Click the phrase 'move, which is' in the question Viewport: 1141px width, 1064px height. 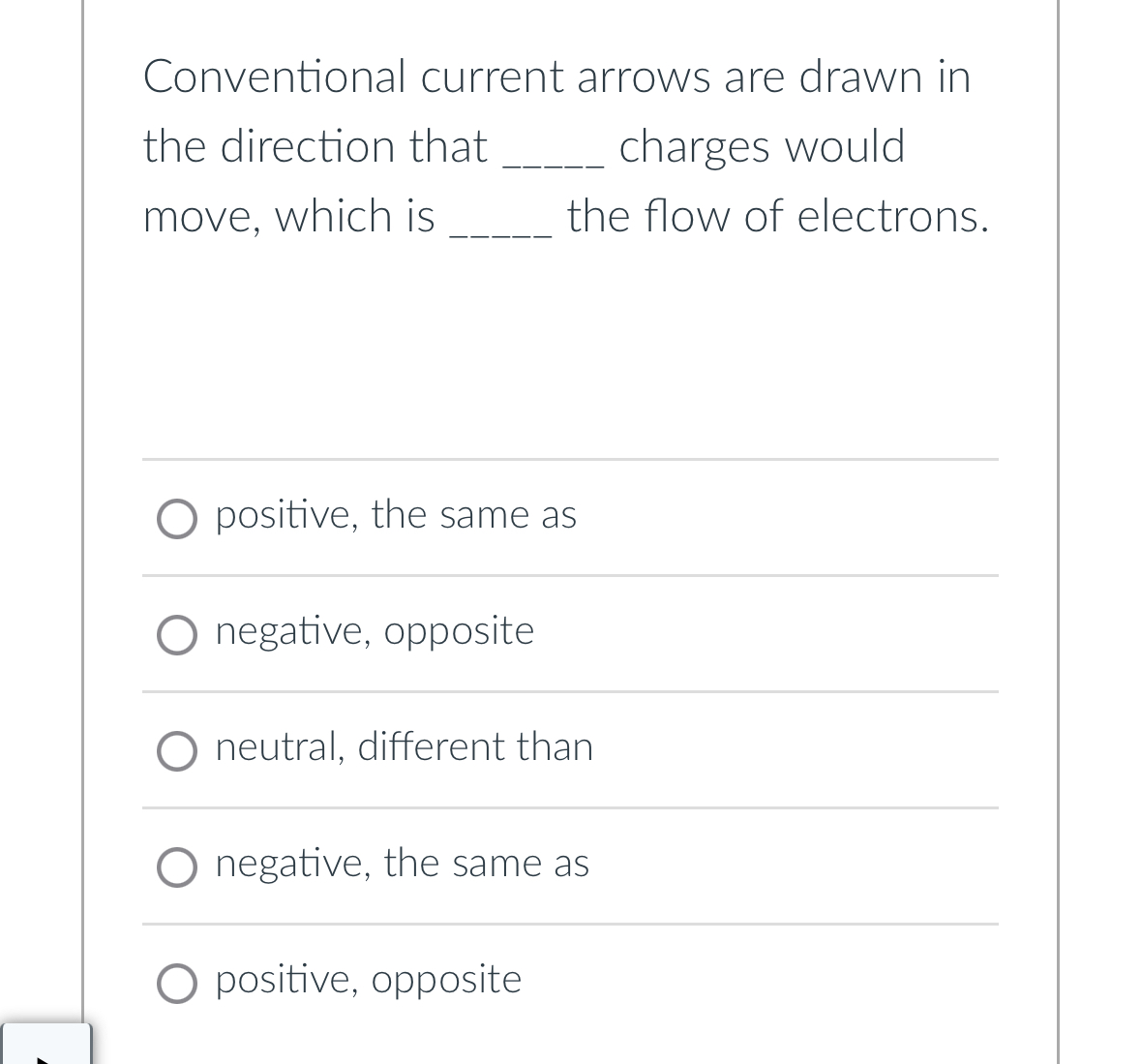[x=289, y=217]
